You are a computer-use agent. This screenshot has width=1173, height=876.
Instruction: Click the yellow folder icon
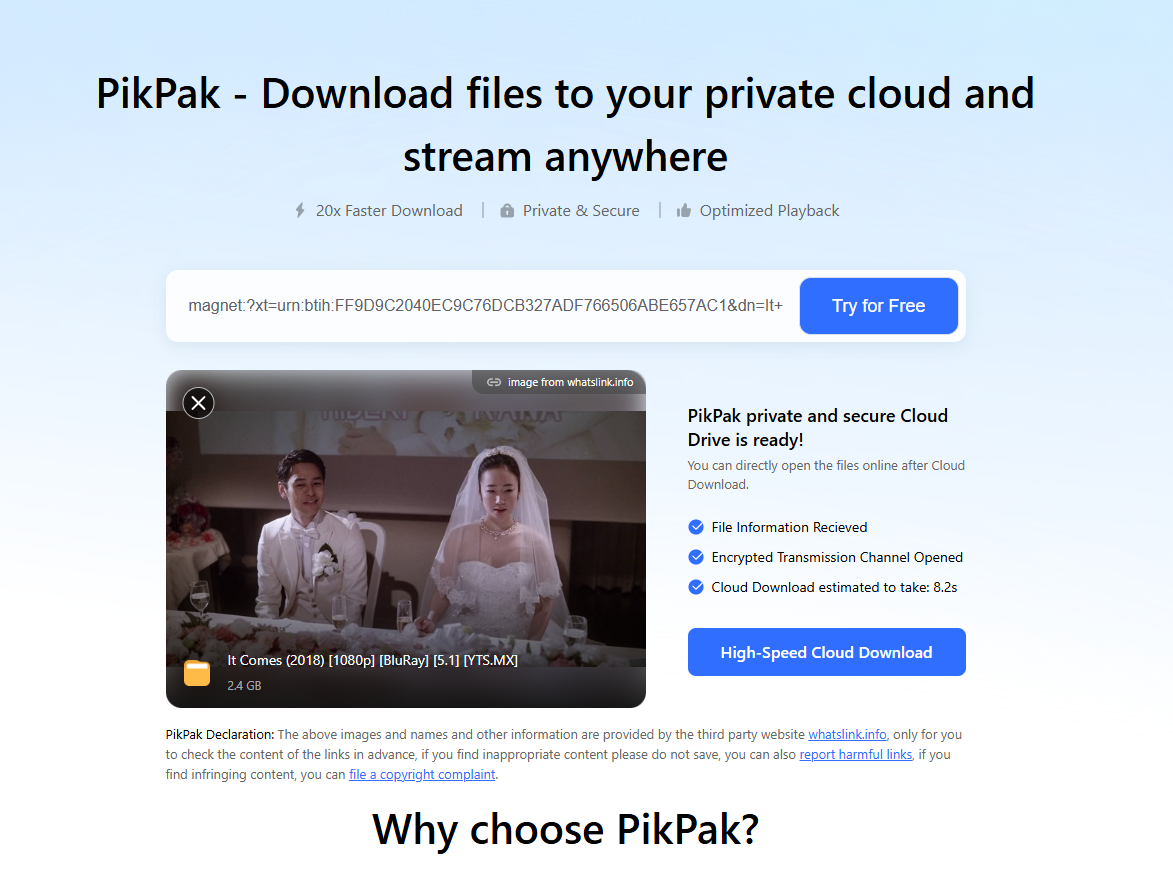tap(197, 673)
